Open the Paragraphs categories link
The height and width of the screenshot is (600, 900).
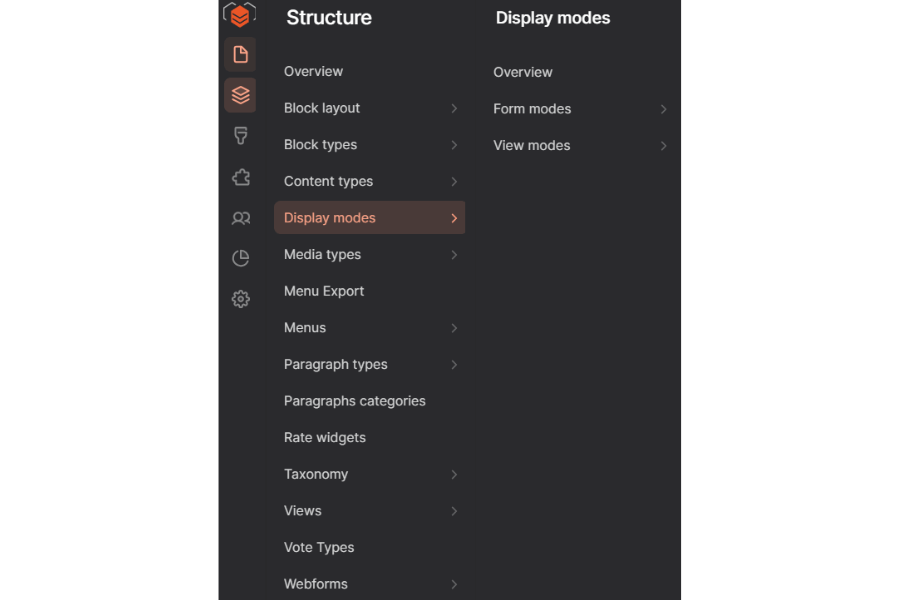tap(355, 401)
